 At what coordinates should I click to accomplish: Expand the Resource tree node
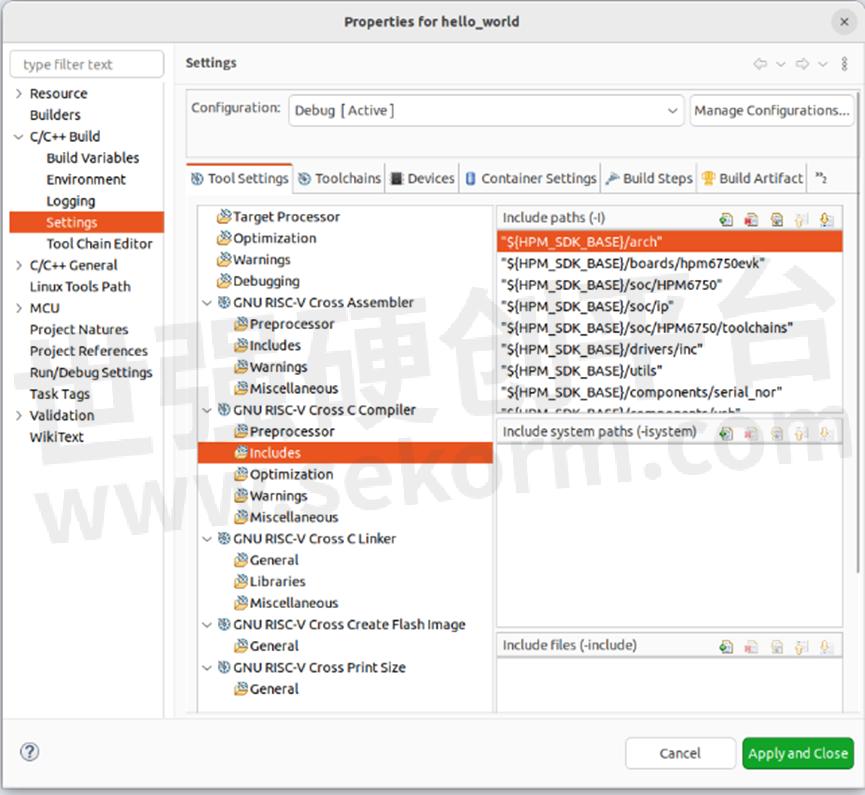point(19,94)
